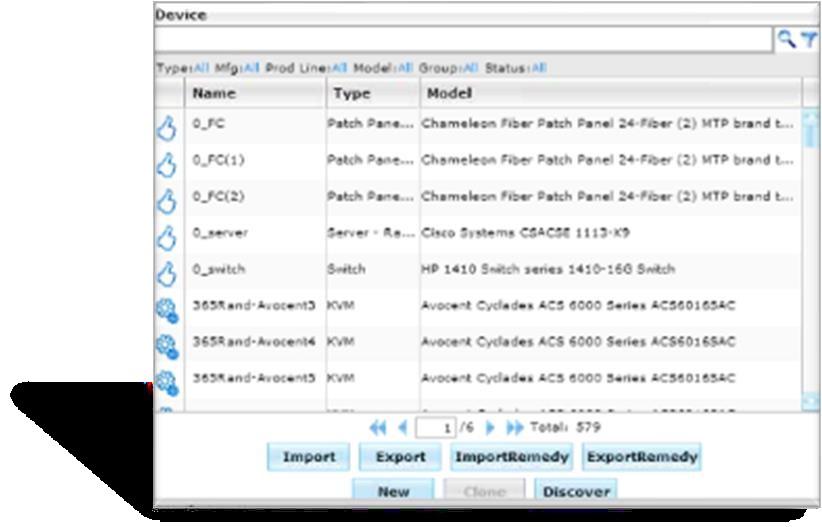The image size is (822, 527).
Task: Click the Import button
Action: click(x=309, y=457)
